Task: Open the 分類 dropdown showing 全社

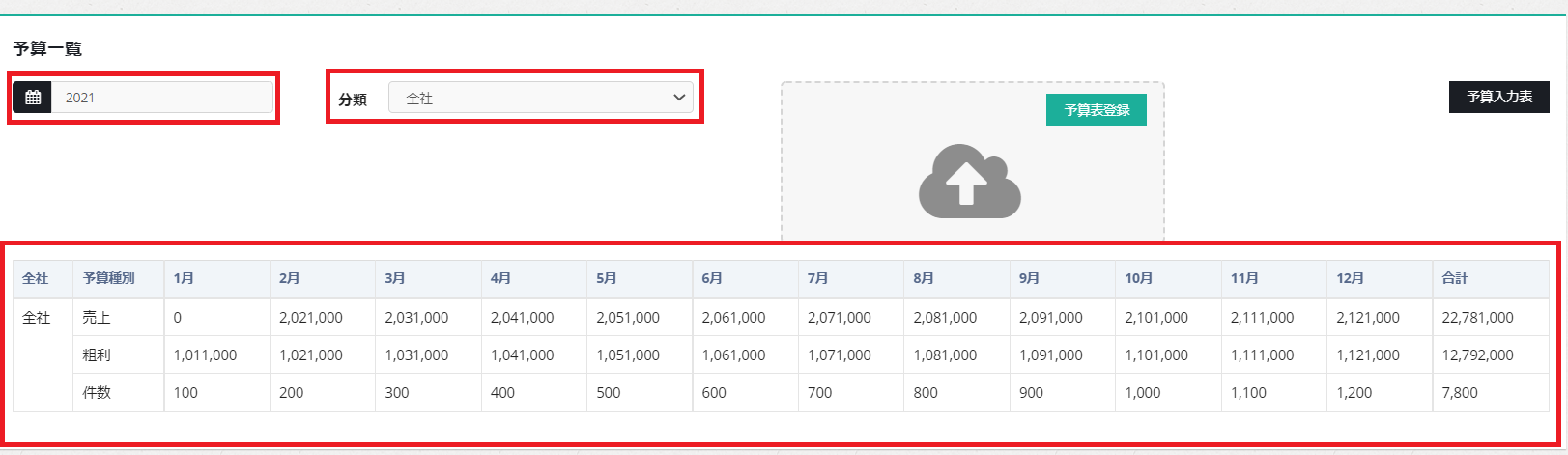Action: click(x=540, y=98)
